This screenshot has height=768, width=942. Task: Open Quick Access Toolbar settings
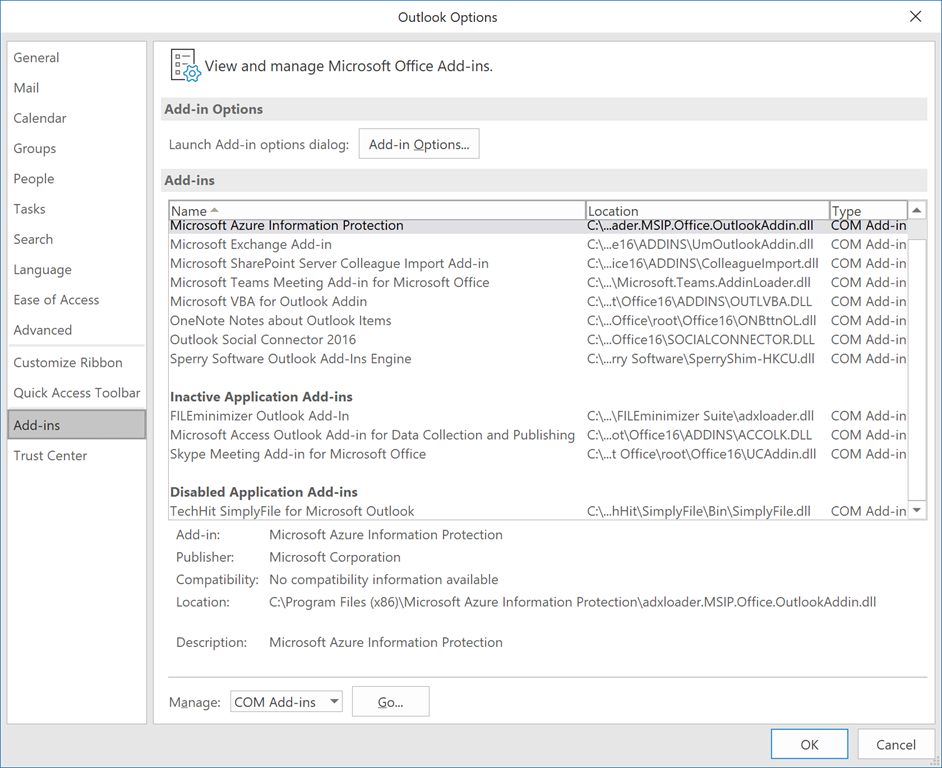(77, 393)
